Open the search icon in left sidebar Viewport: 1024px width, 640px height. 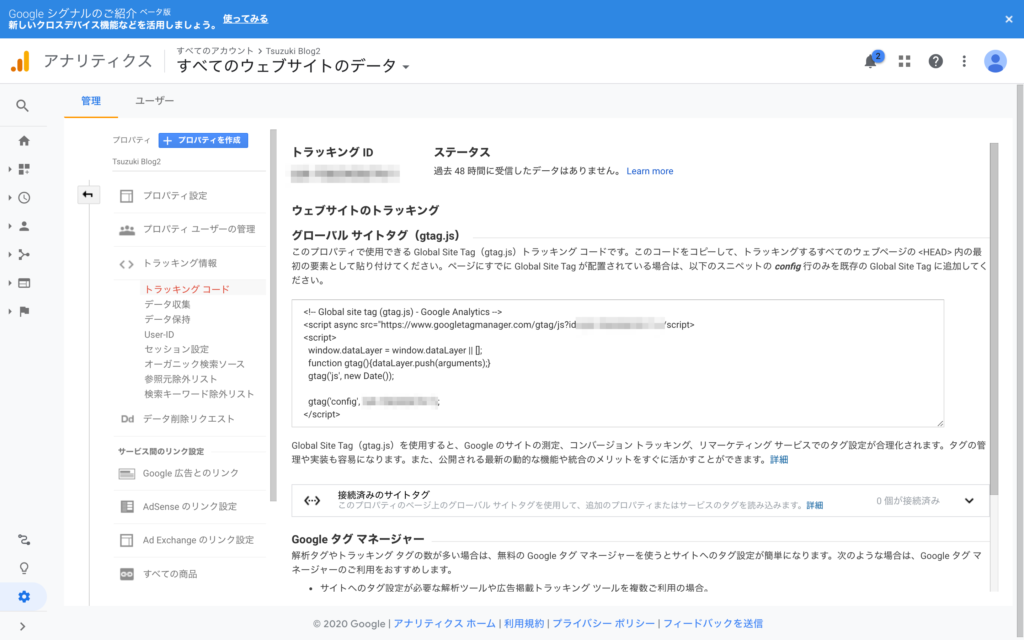(x=22, y=106)
